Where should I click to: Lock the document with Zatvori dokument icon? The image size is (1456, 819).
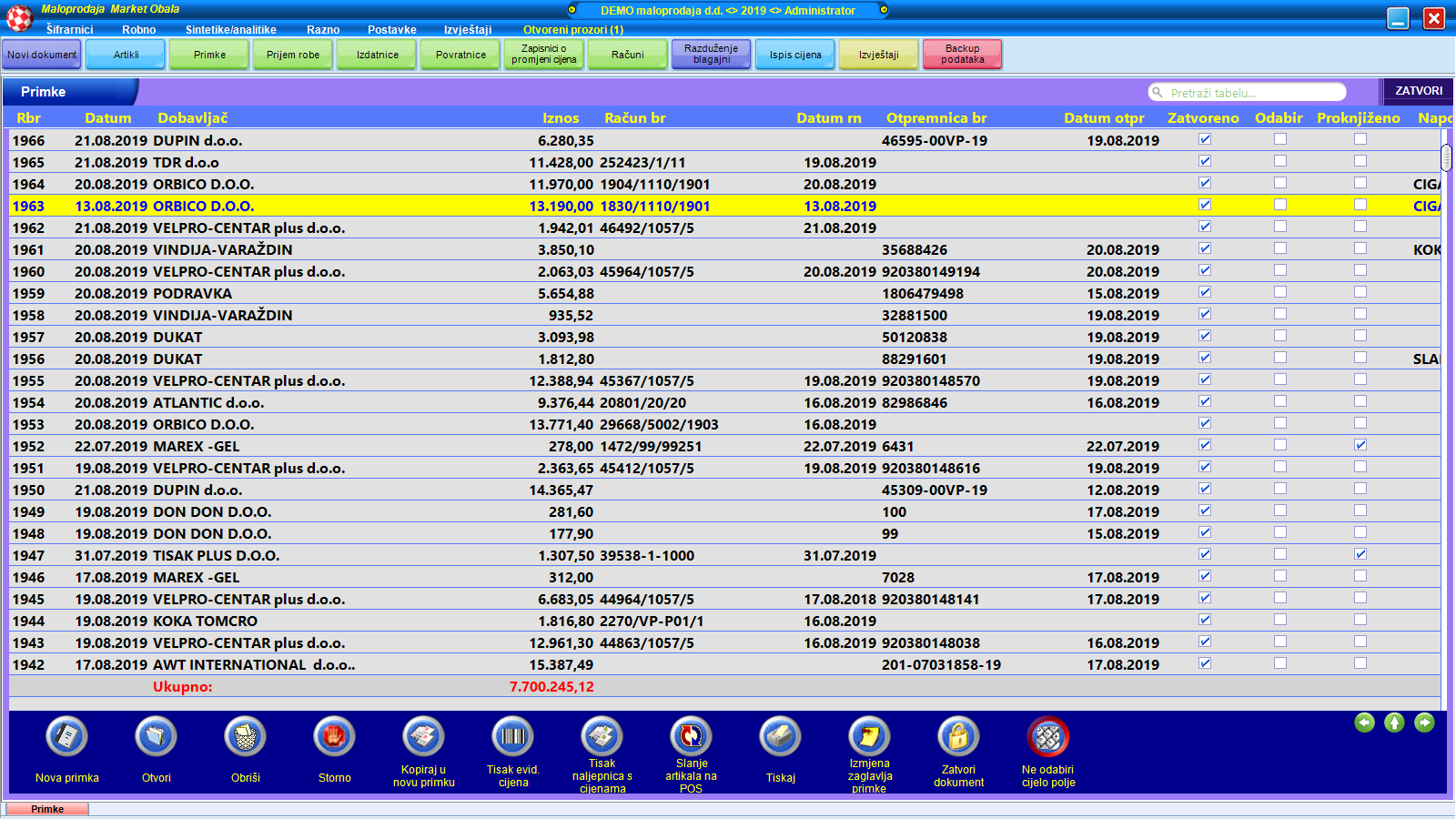[958, 737]
